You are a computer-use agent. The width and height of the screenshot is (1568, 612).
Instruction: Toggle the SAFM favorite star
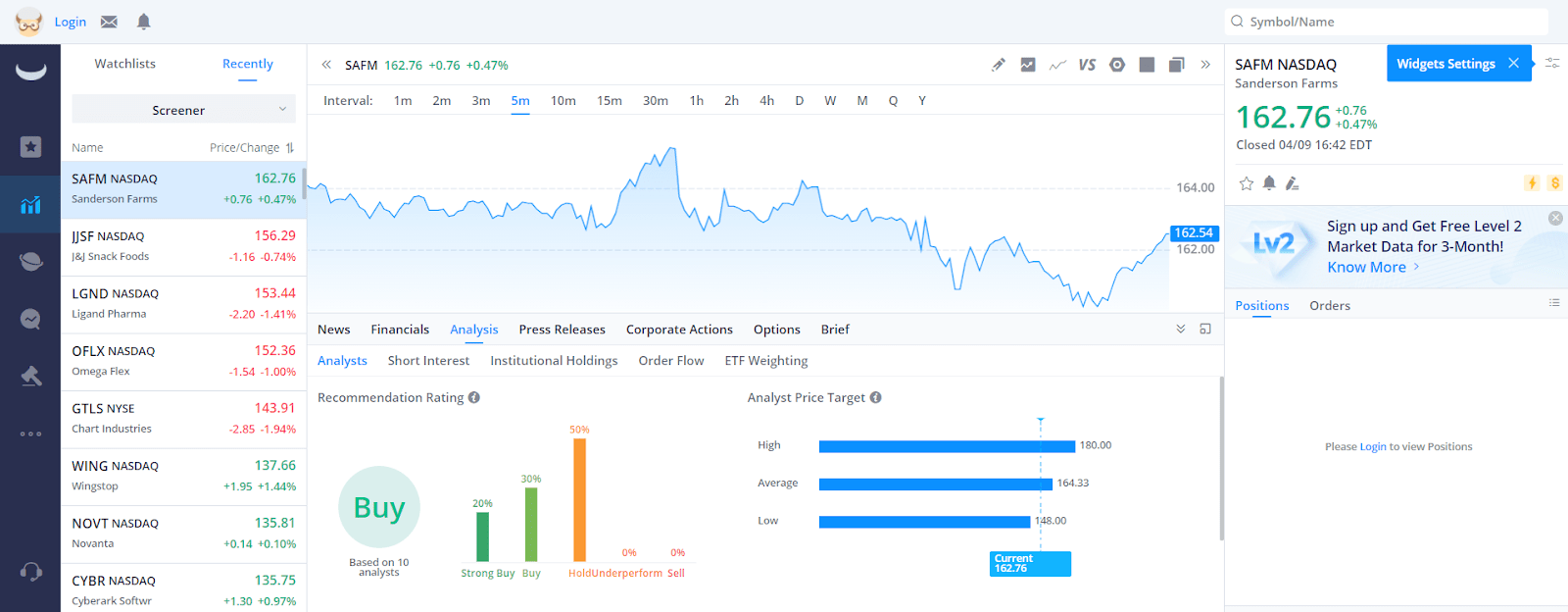click(x=1247, y=183)
